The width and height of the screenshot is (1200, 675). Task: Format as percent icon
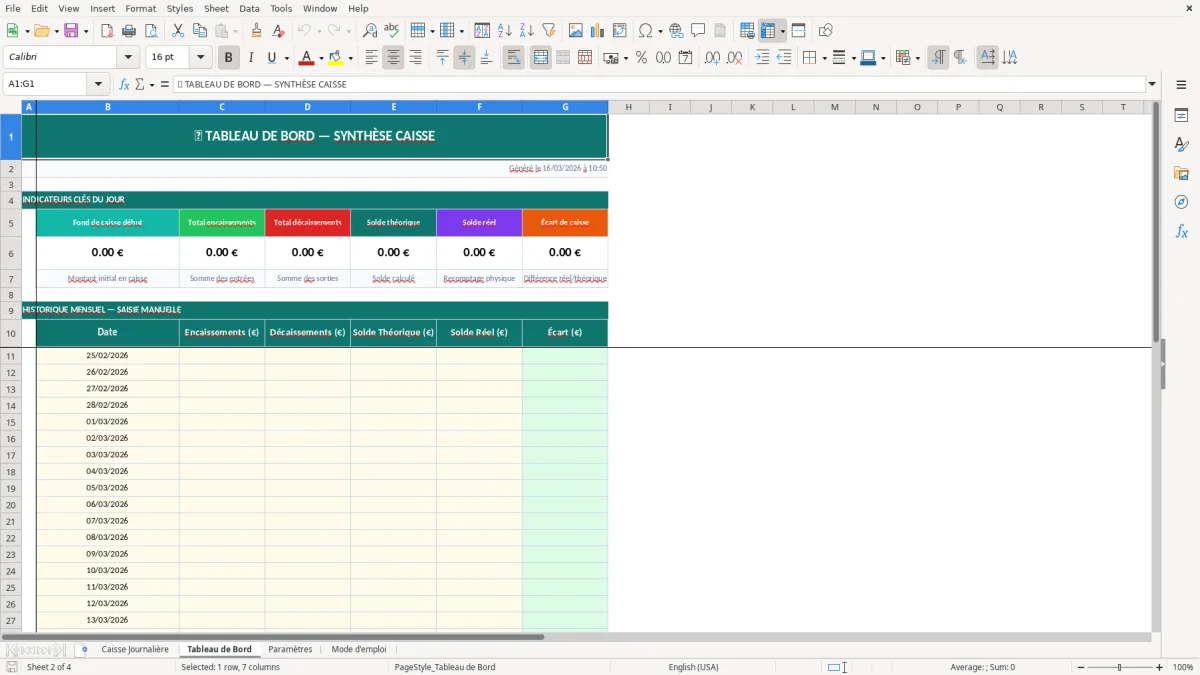point(642,58)
